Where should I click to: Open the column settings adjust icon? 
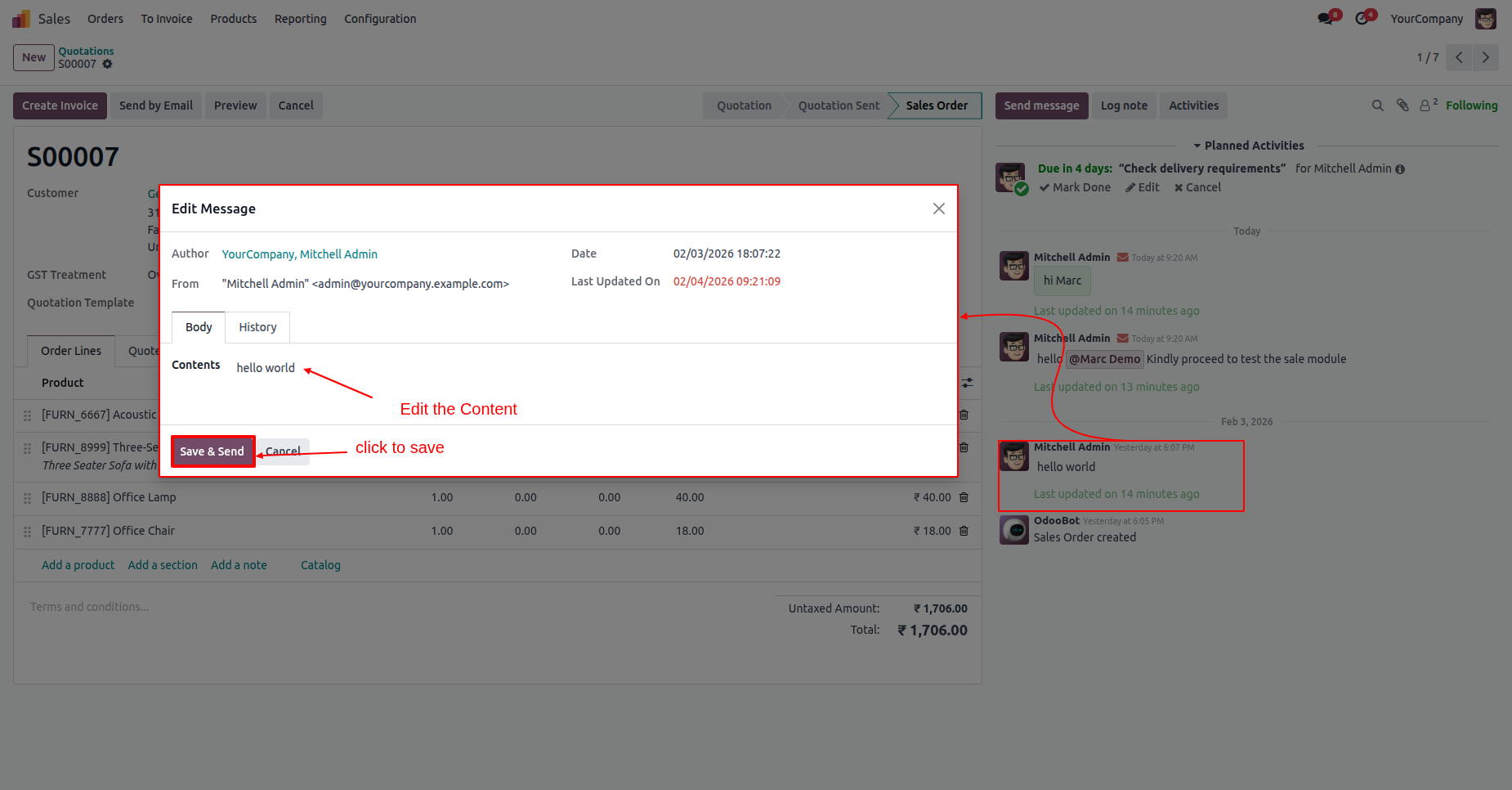(968, 383)
